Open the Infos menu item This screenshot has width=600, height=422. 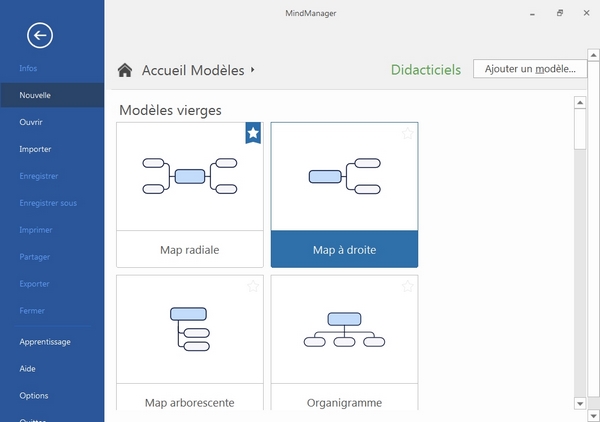click(x=28, y=68)
